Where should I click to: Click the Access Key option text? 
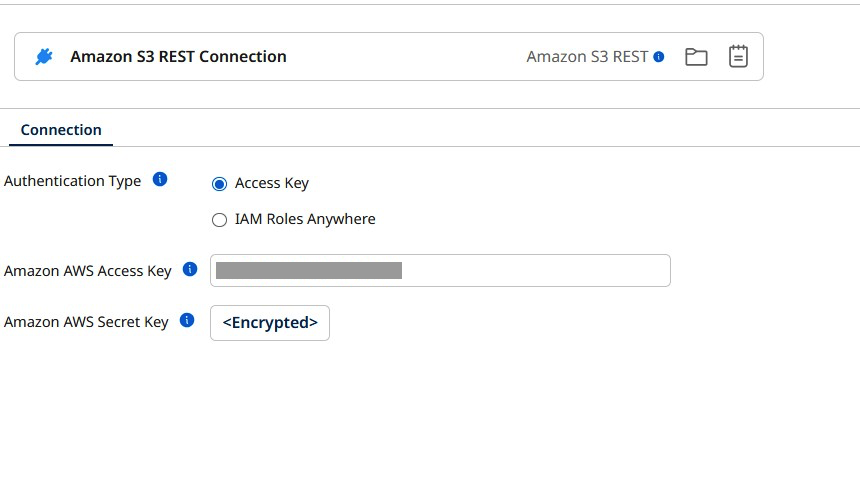pyautogui.click(x=272, y=183)
